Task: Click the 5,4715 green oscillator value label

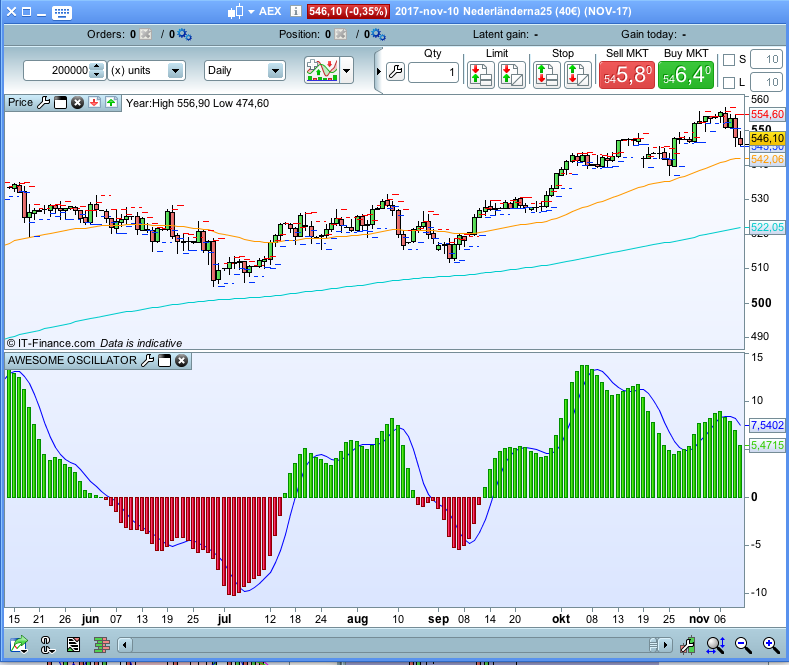Action: click(767, 445)
